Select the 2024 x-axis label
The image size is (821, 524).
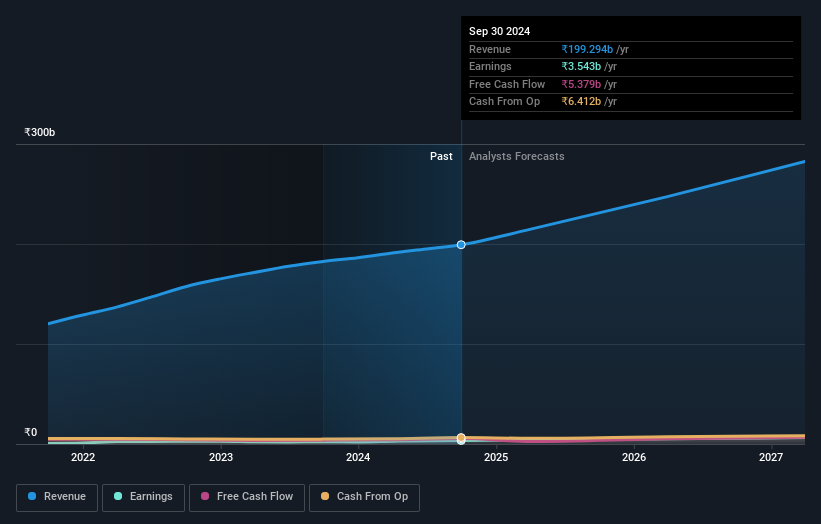tap(358, 457)
